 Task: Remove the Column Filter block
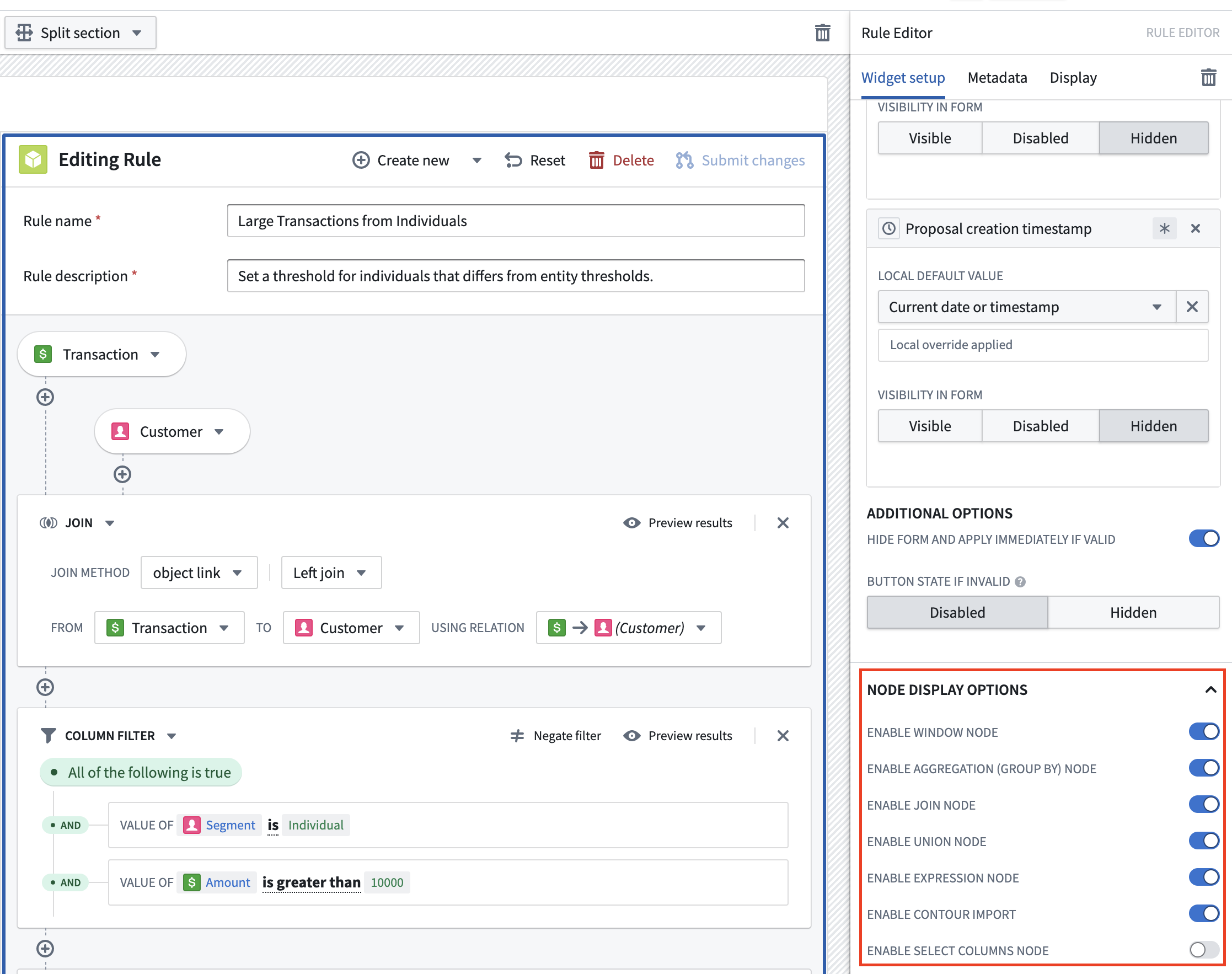click(783, 736)
